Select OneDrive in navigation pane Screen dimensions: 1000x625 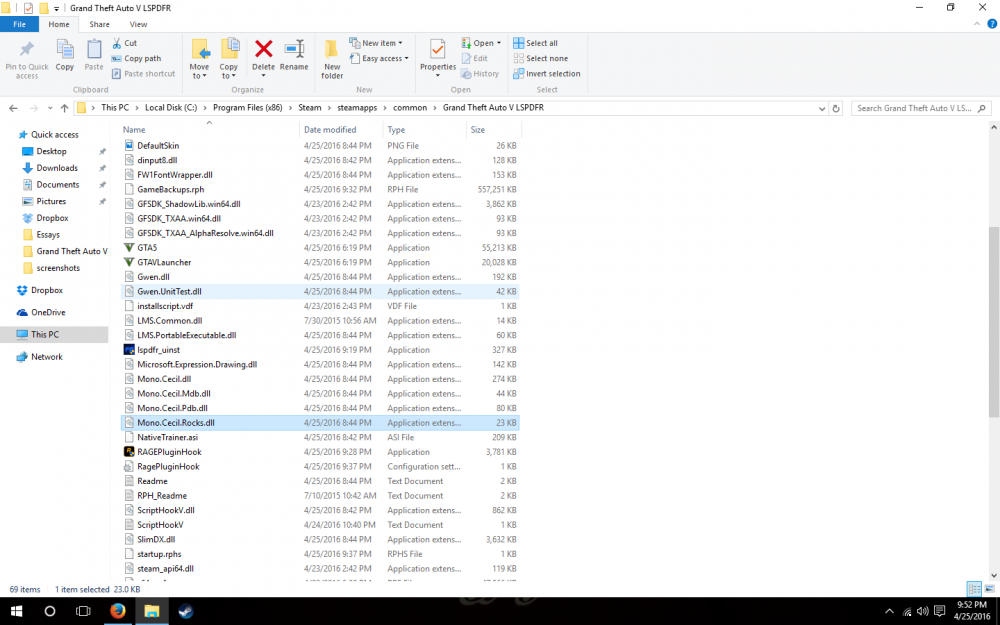point(48,312)
